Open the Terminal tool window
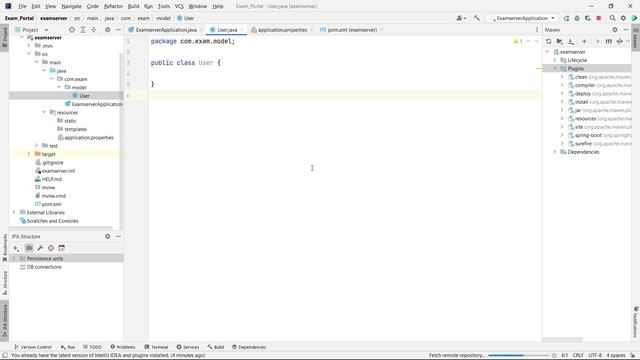The width and height of the screenshot is (640, 360). (x=156, y=347)
